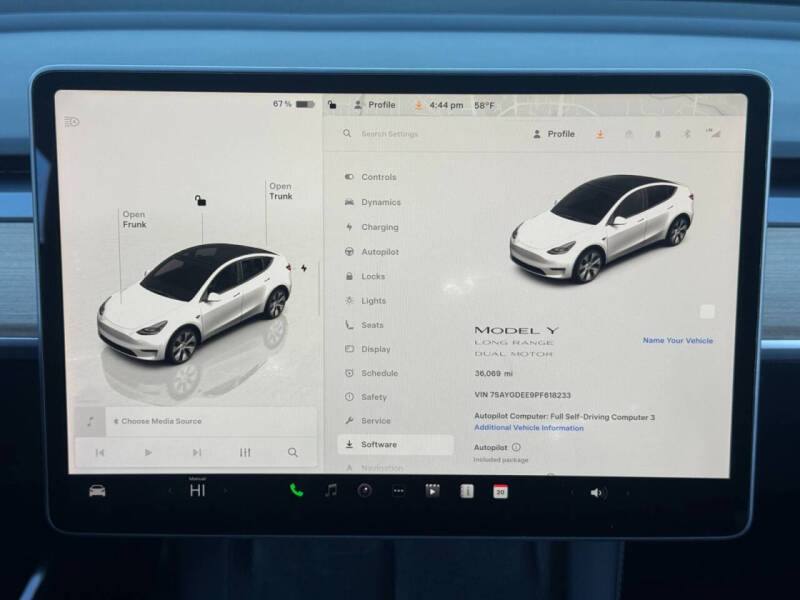Open the music player from the bottom bar
This screenshot has width=800, height=600.
(x=327, y=489)
